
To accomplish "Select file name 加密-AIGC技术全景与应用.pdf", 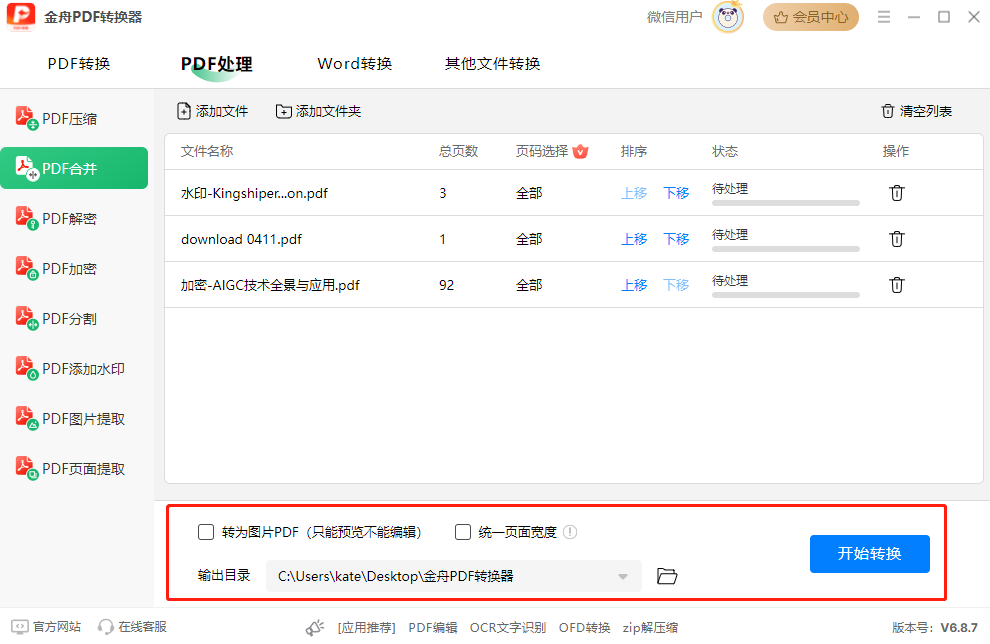I will click(x=270, y=285).
